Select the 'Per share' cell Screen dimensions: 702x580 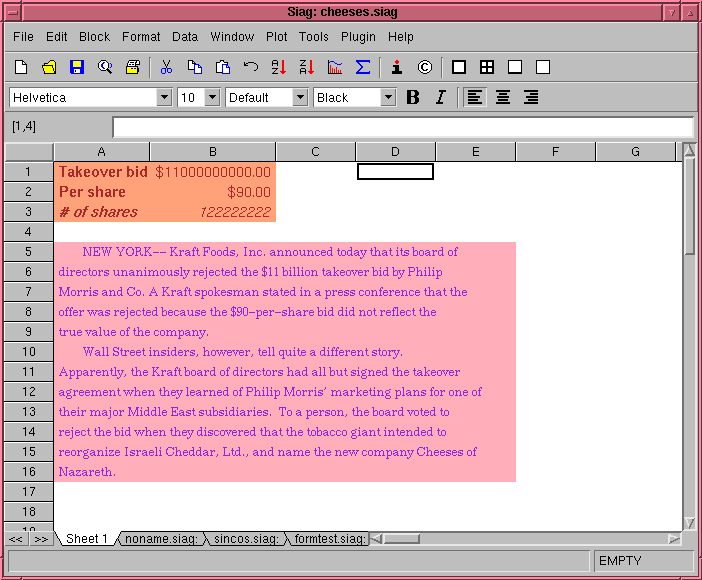tap(102, 192)
